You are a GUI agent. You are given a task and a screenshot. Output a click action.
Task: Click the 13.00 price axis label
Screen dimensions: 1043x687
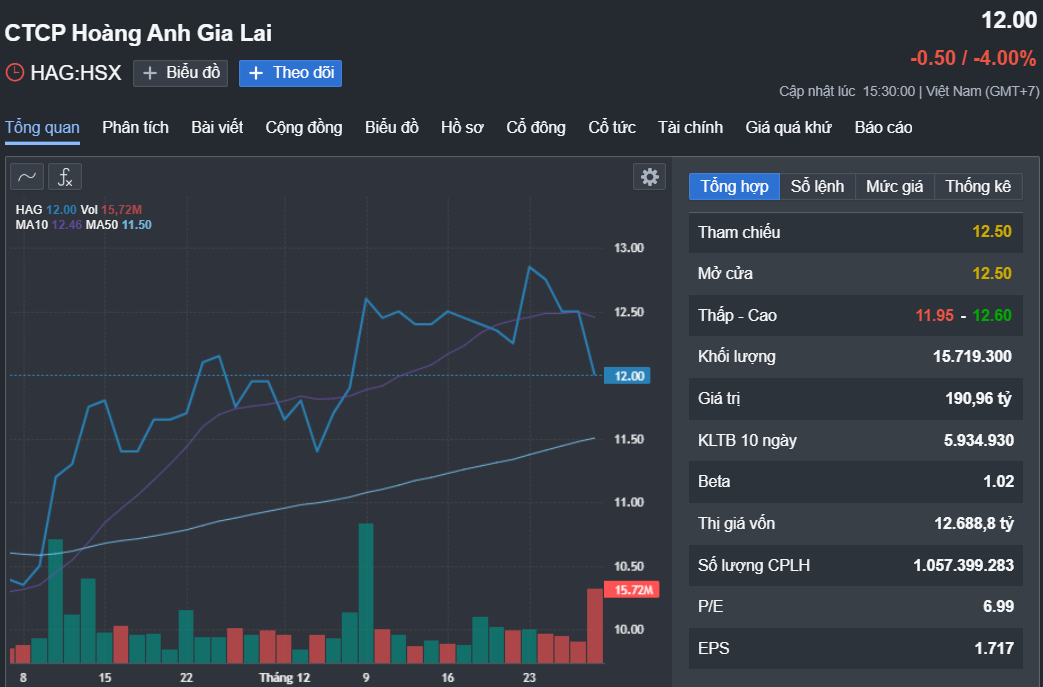pos(629,248)
